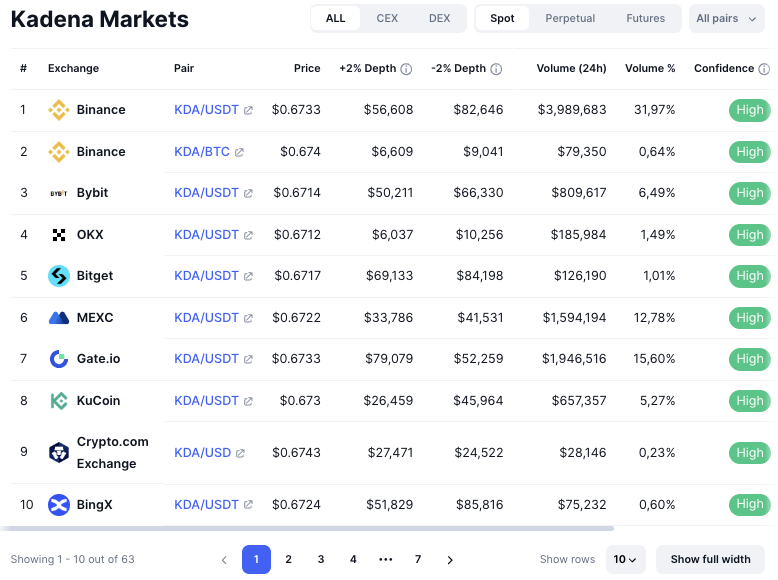Open the BingX KDA/USDT pair link
778x580 pixels.
tap(206, 505)
